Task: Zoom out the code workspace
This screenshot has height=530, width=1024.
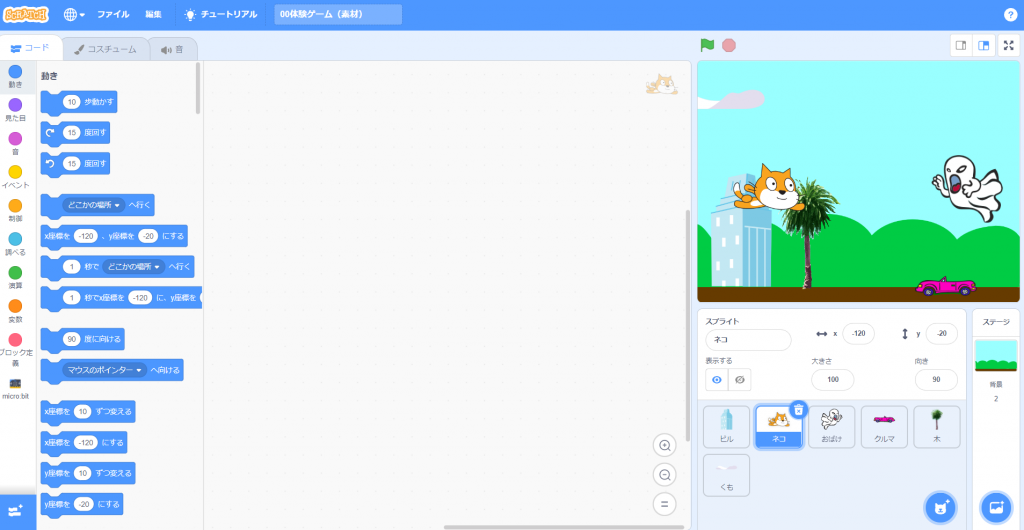Action: click(x=665, y=475)
